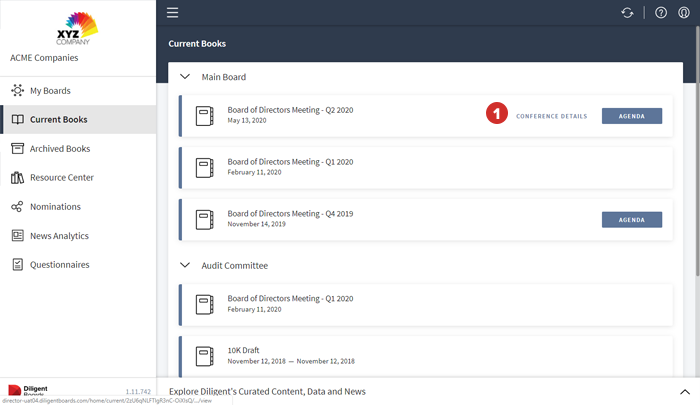The image size is (700, 405).
Task: Navigate to News Analytics
Action: pos(59,236)
